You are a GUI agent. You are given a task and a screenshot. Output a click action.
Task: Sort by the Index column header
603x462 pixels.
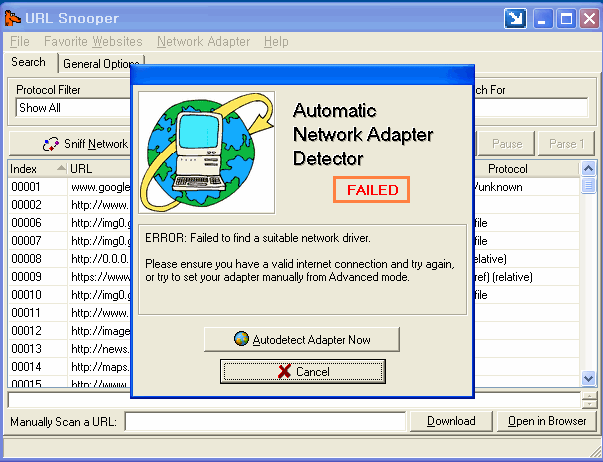coord(37,169)
